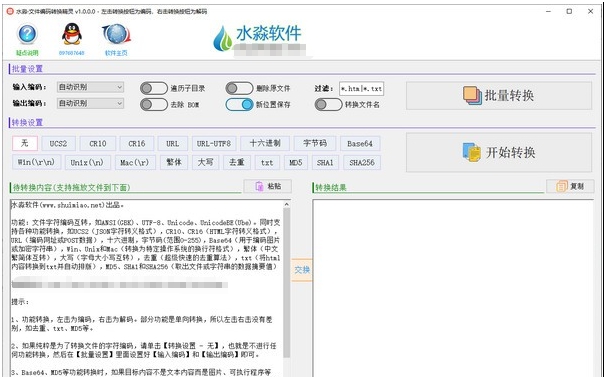Select the URL conversion option
The image size is (606, 377).
(x=173, y=143)
